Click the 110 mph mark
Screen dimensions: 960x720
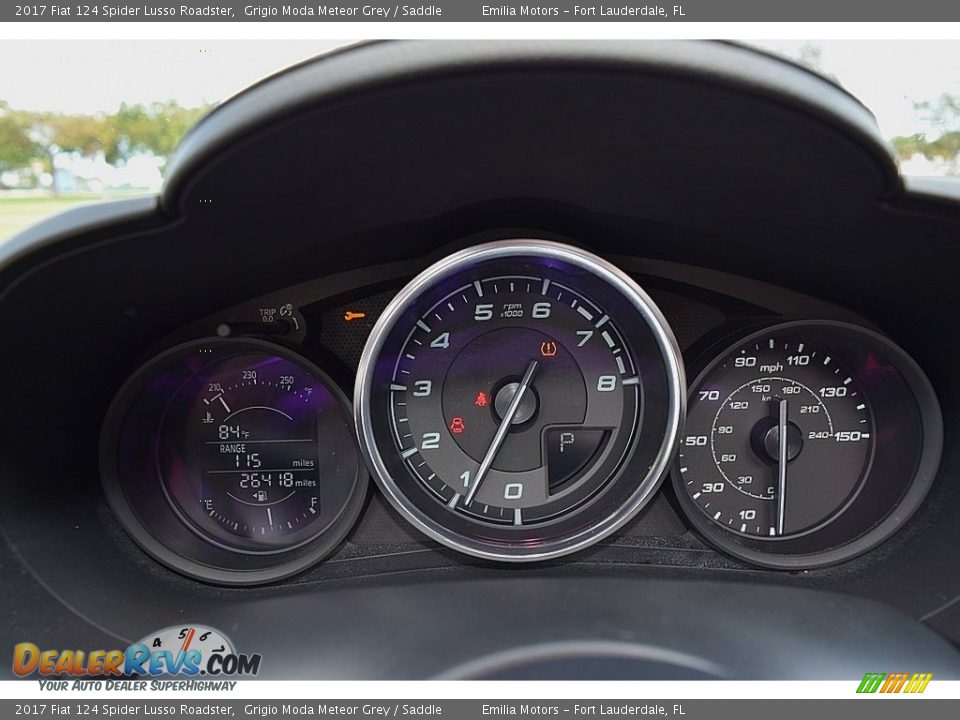point(797,360)
